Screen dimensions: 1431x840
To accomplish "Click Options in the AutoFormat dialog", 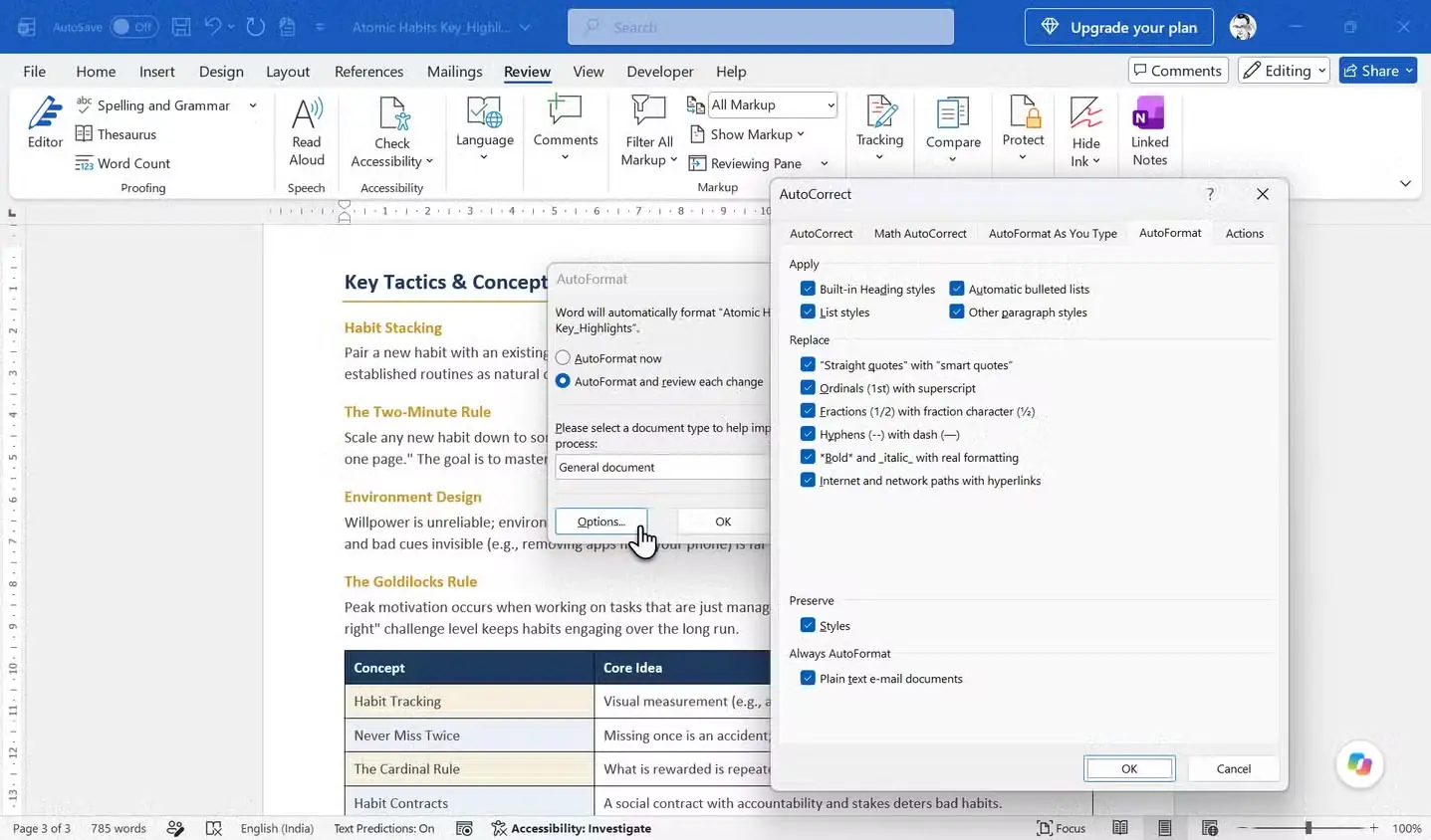I will (x=601, y=522).
